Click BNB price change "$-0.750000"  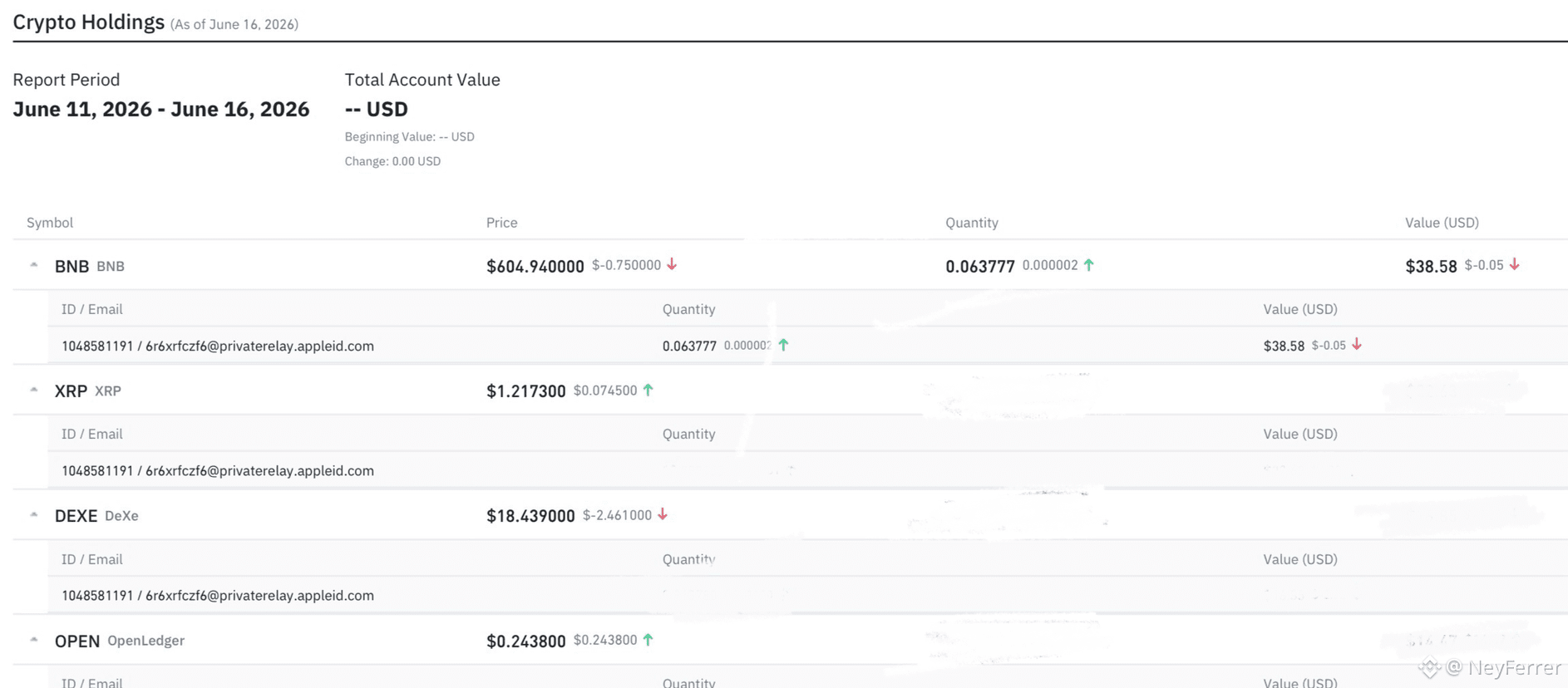627,265
